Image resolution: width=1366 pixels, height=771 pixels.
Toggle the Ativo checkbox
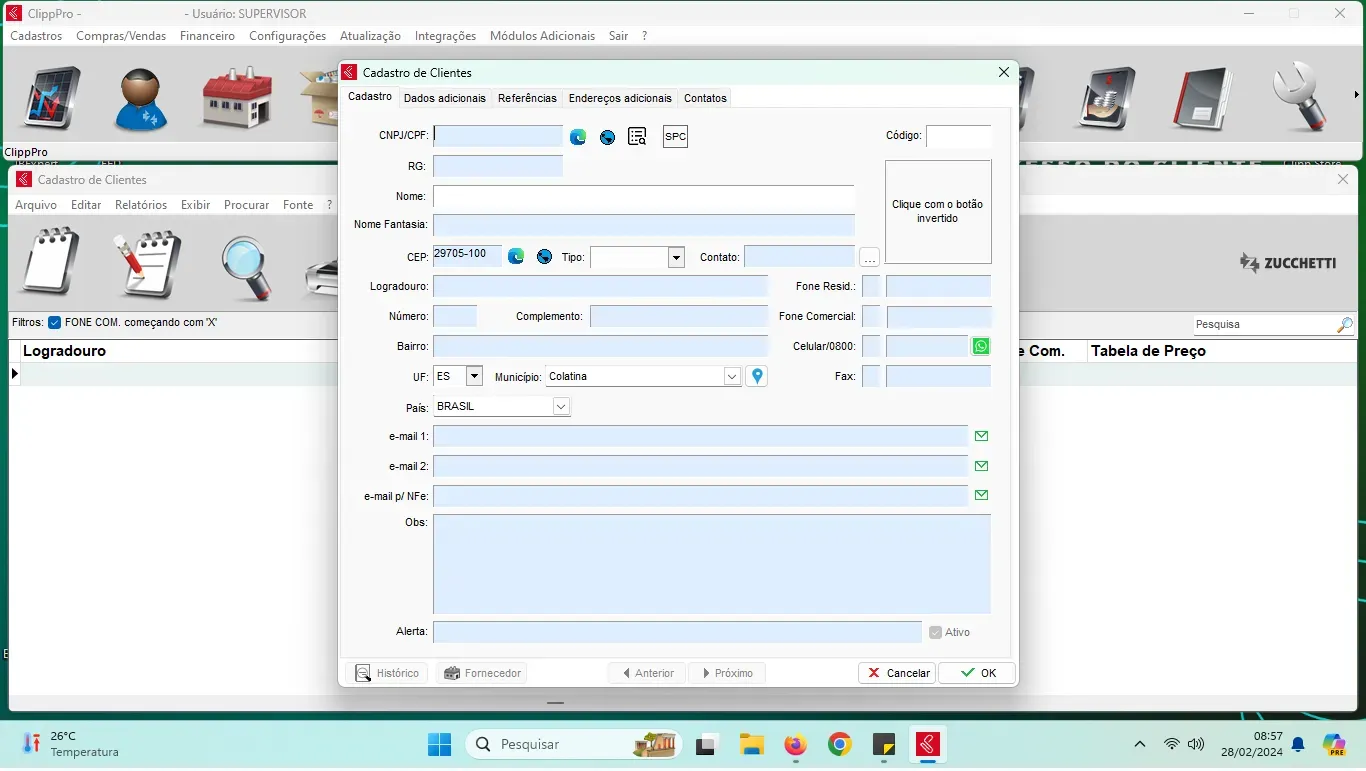point(935,632)
